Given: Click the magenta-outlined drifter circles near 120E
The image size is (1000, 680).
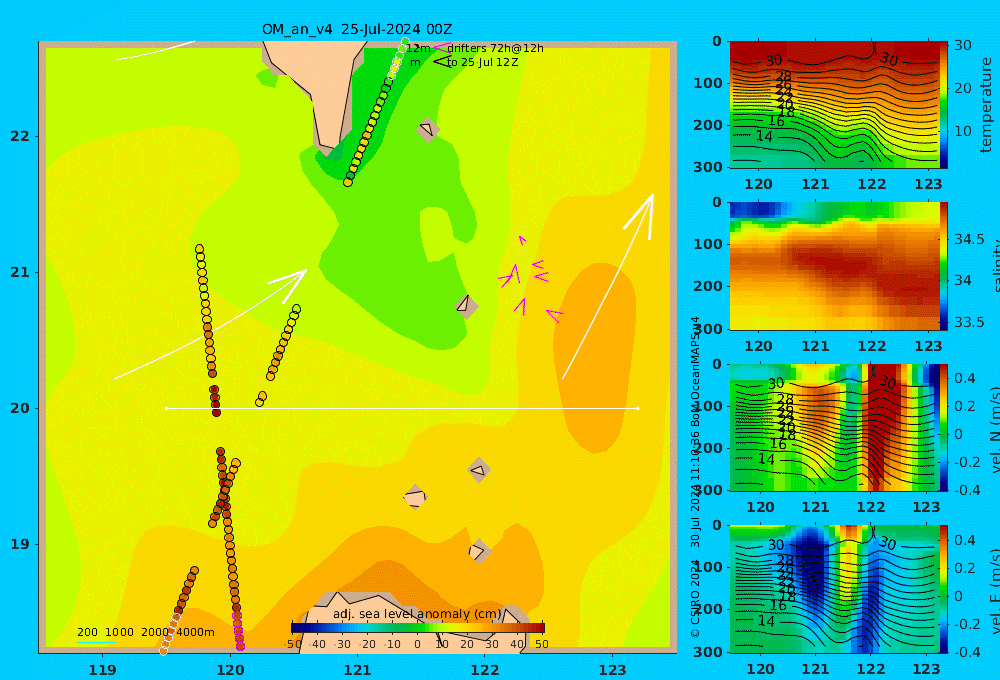Looking at the screenshot, I should [239, 630].
